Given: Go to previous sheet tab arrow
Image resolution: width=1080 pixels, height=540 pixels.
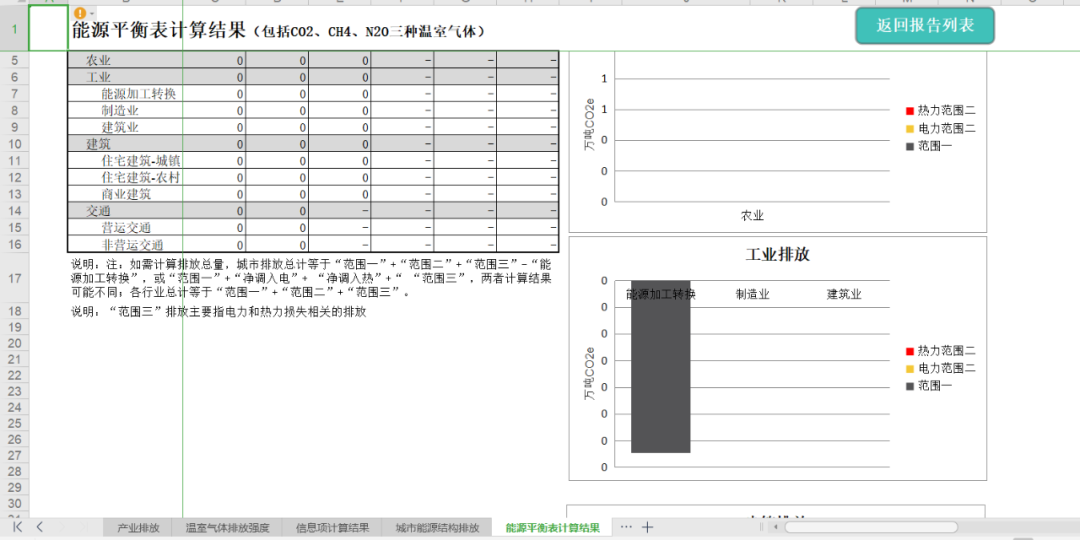Looking at the screenshot, I should [x=39, y=527].
